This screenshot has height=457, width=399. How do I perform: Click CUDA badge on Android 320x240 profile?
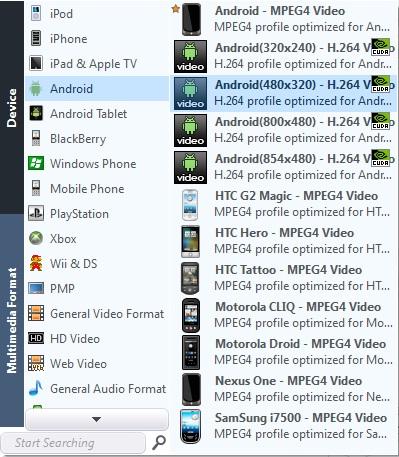tap(380, 48)
